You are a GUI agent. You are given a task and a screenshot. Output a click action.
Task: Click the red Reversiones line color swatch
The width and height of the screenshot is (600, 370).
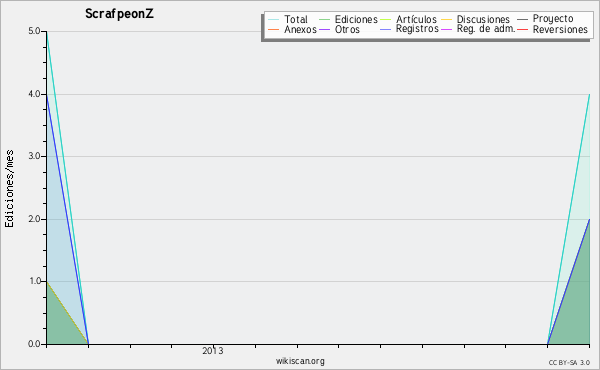click(523, 30)
